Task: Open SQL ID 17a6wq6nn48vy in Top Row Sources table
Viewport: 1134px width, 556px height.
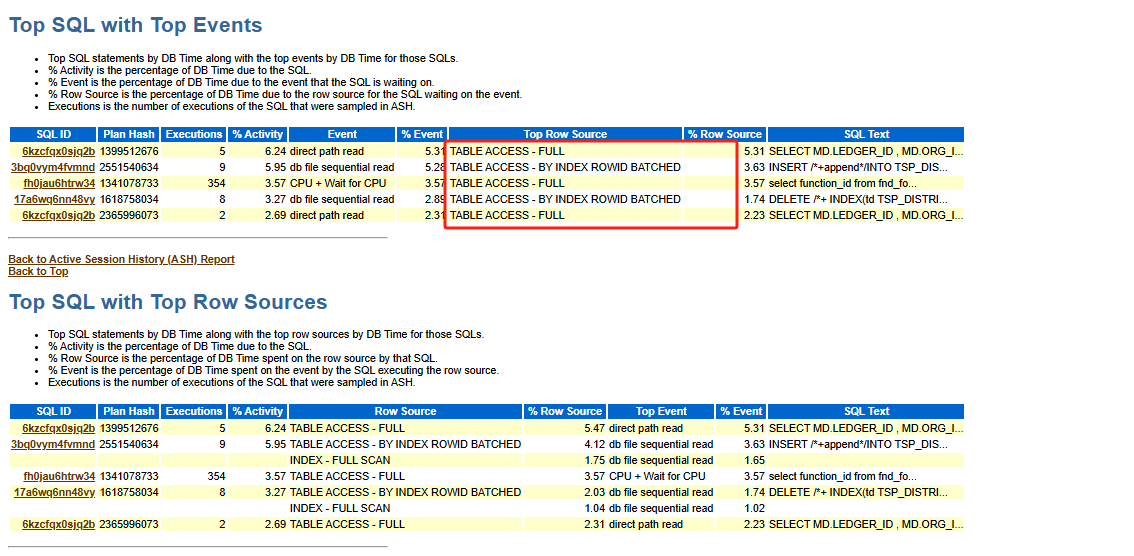Action: (54, 492)
